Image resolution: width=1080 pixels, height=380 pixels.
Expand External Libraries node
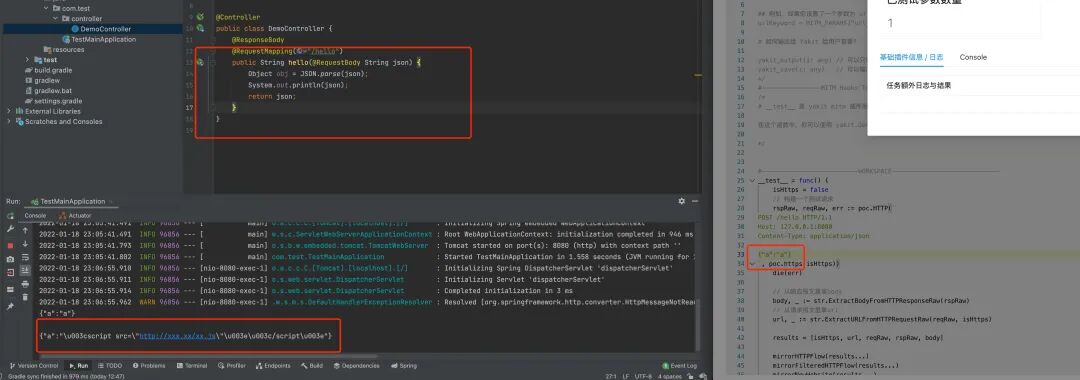pos(9,111)
